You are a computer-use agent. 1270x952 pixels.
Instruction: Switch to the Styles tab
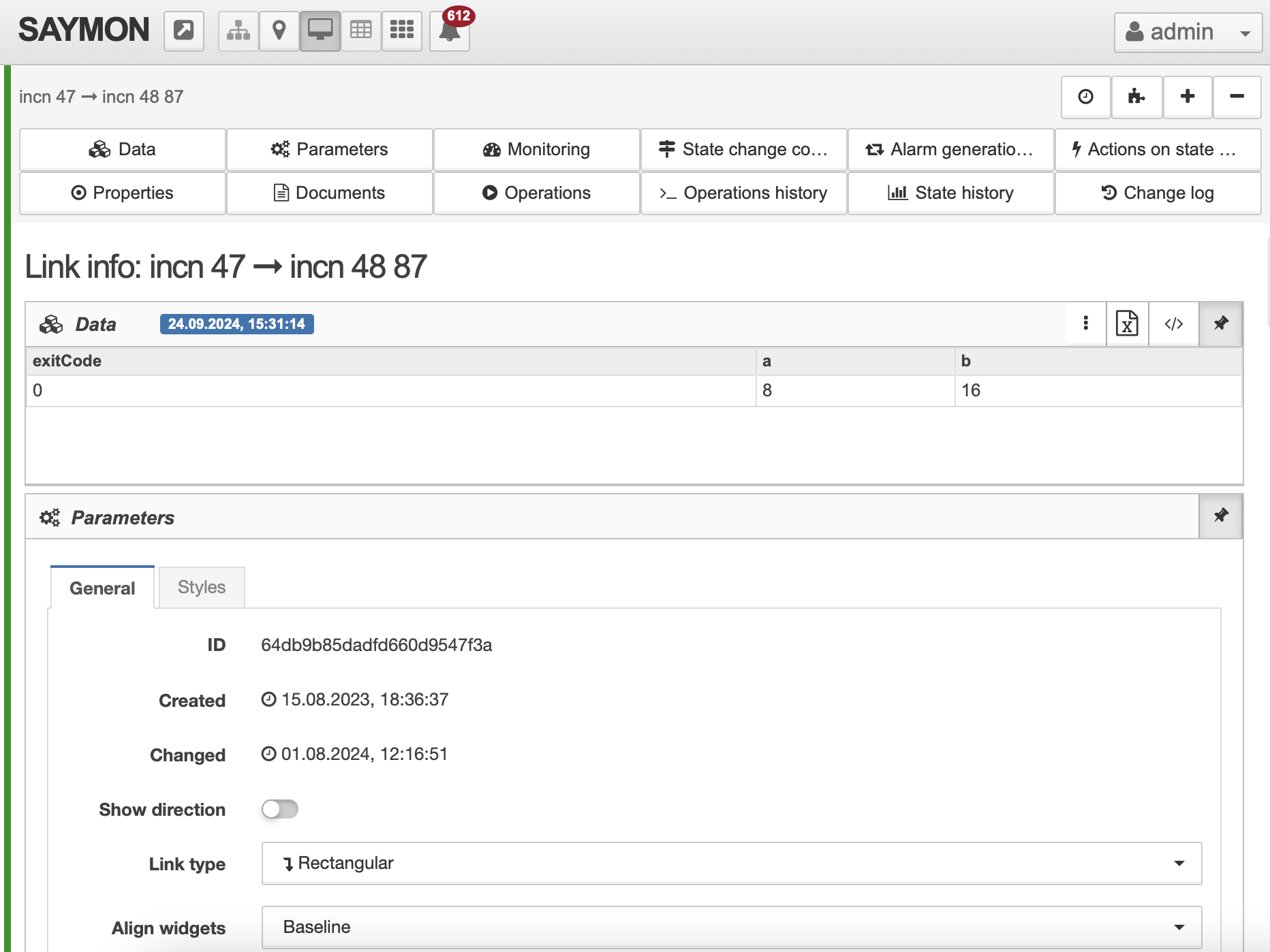[x=202, y=587]
